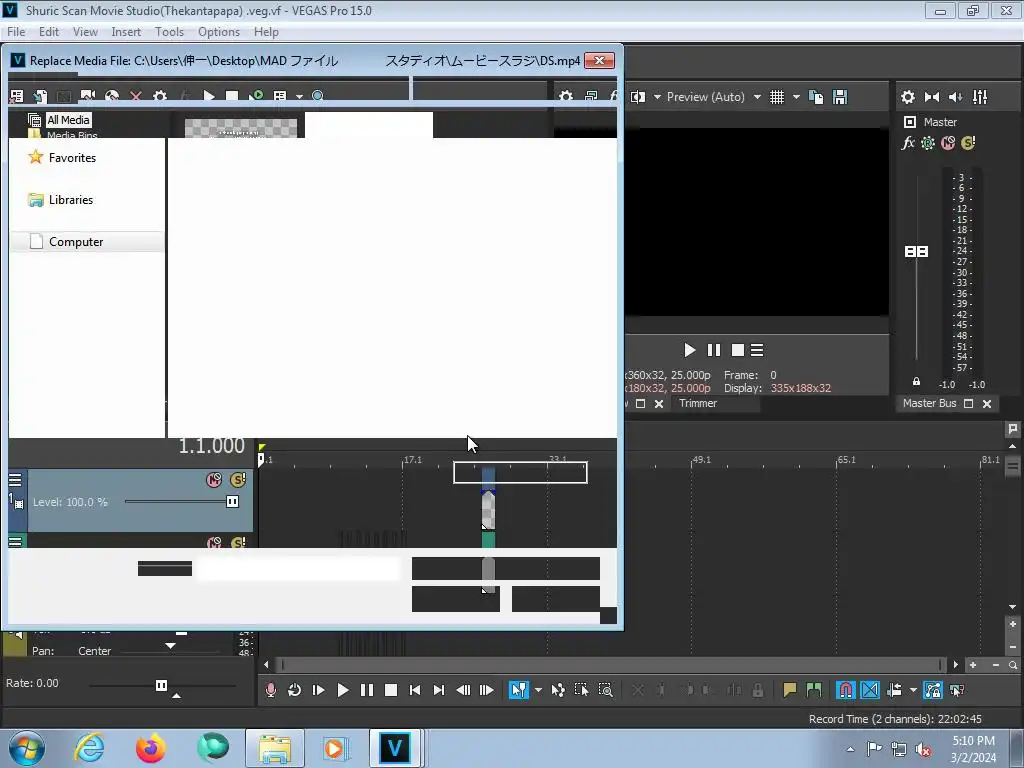Solo the Master bus
The image size is (1024, 768).
(x=968, y=143)
